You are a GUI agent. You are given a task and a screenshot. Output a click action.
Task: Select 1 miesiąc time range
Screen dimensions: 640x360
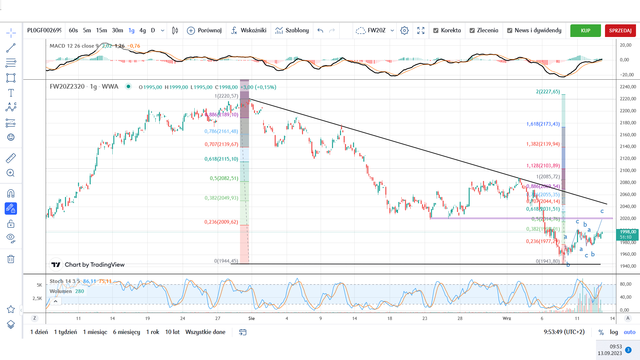tap(95, 332)
